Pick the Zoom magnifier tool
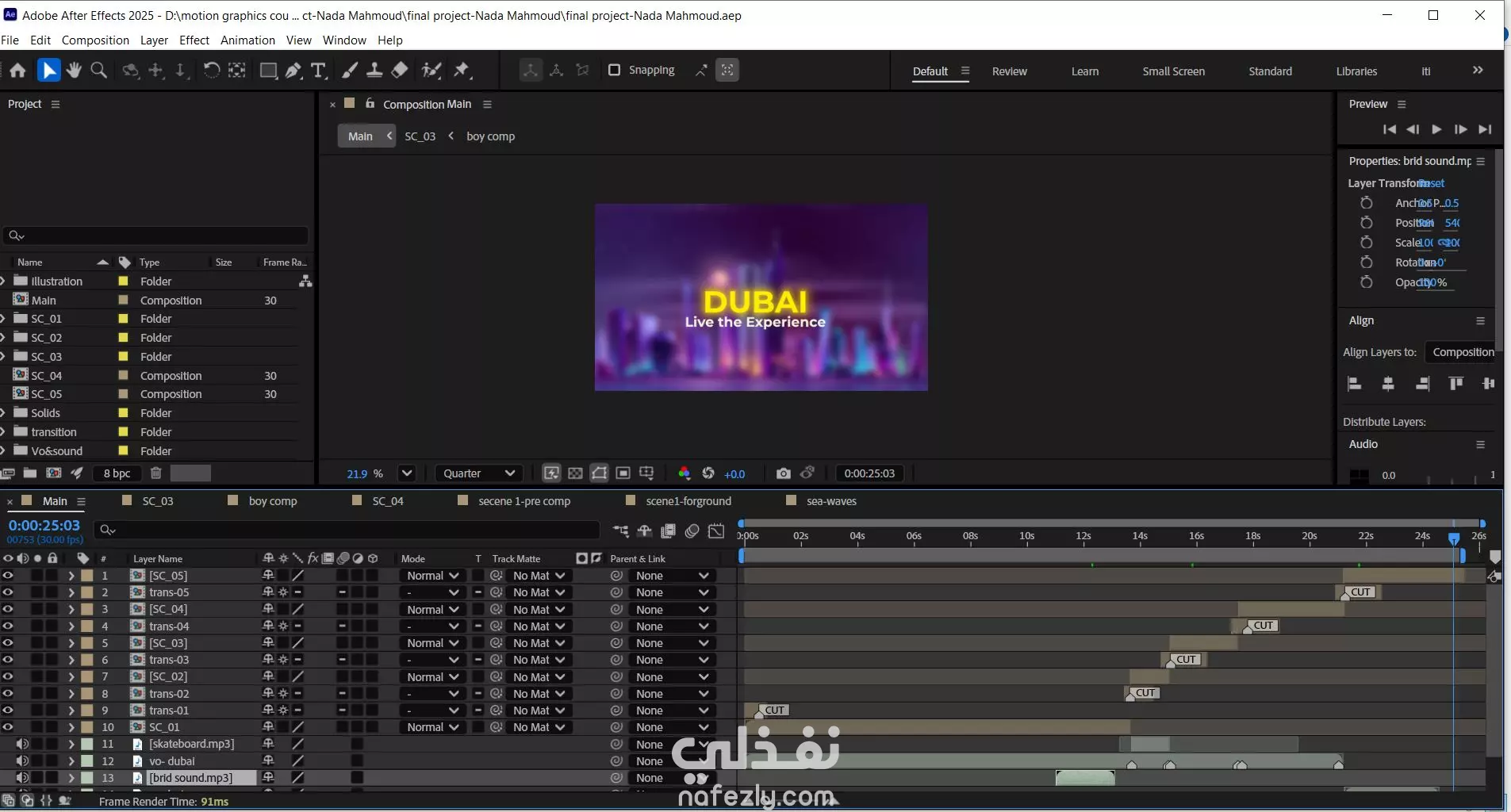Viewport: 1511px width, 812px height. click(x=99, y=71)
